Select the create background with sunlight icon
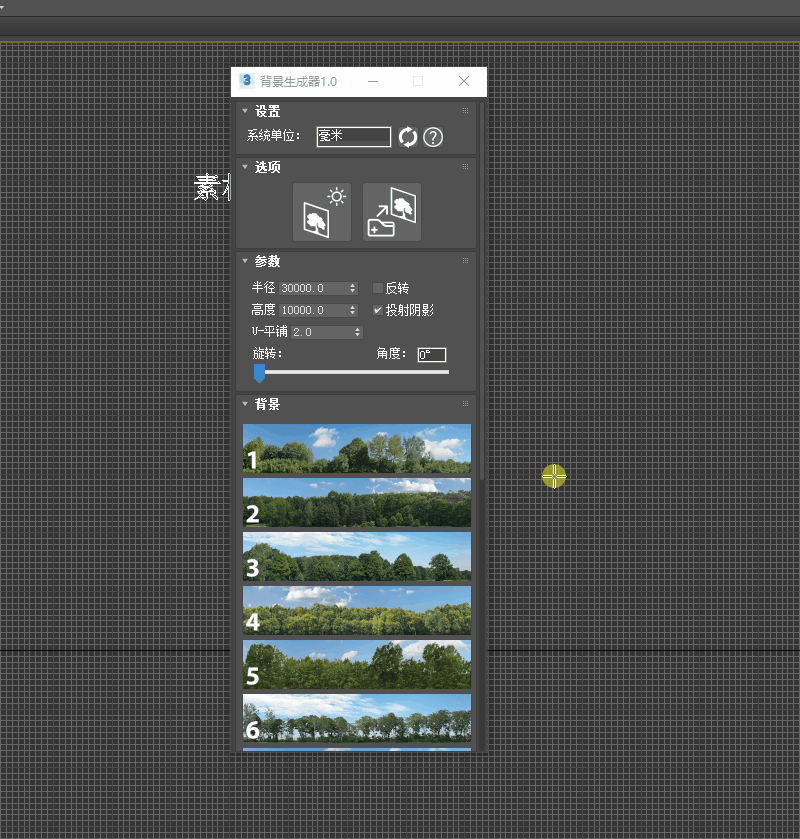 tap(321, 211)
